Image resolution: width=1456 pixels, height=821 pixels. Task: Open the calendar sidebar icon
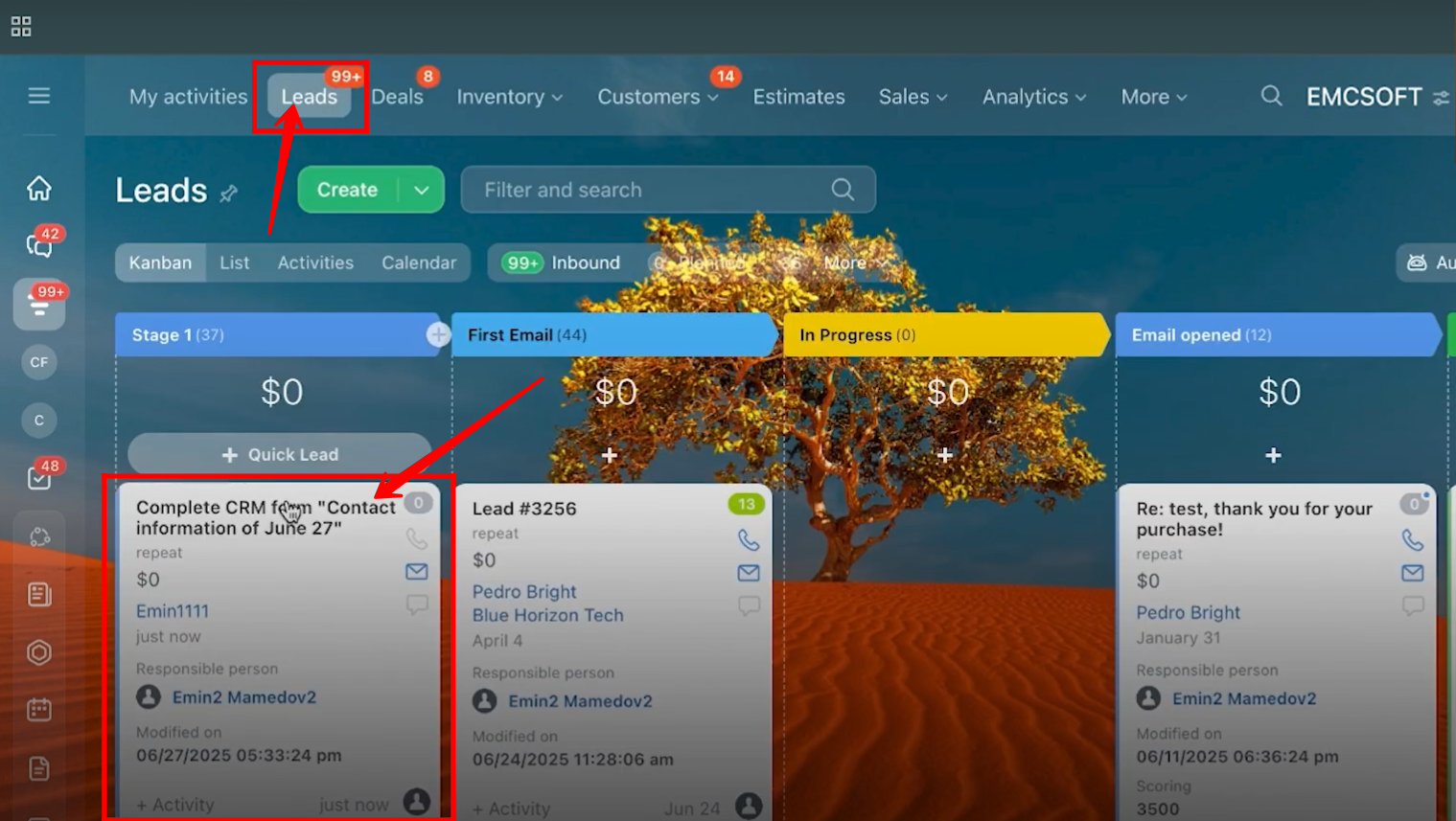(39, 710)
